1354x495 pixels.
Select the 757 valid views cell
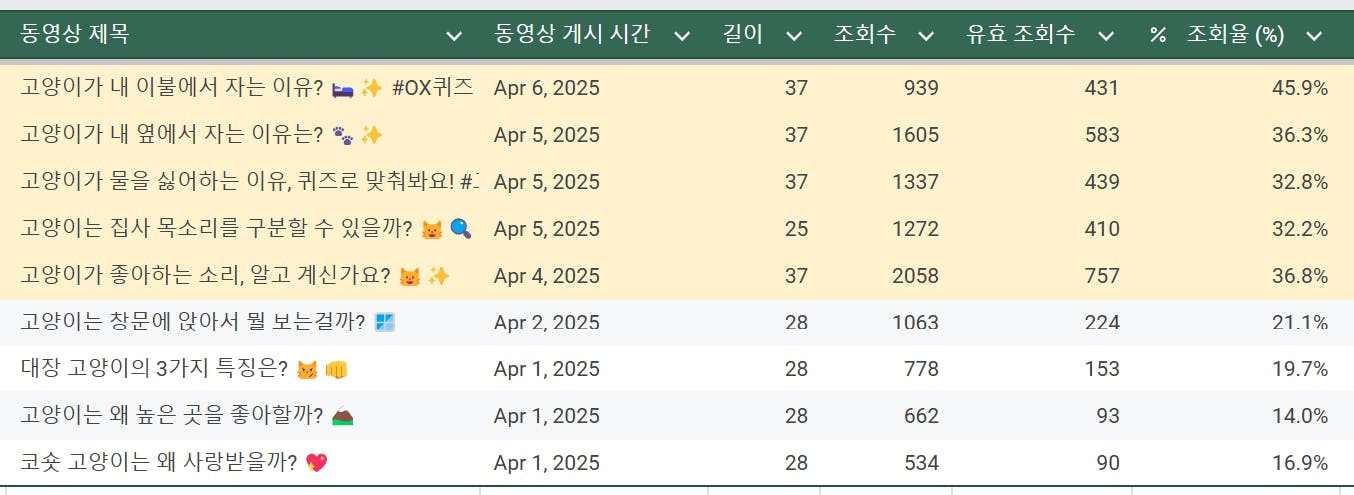click(1101, 276)
